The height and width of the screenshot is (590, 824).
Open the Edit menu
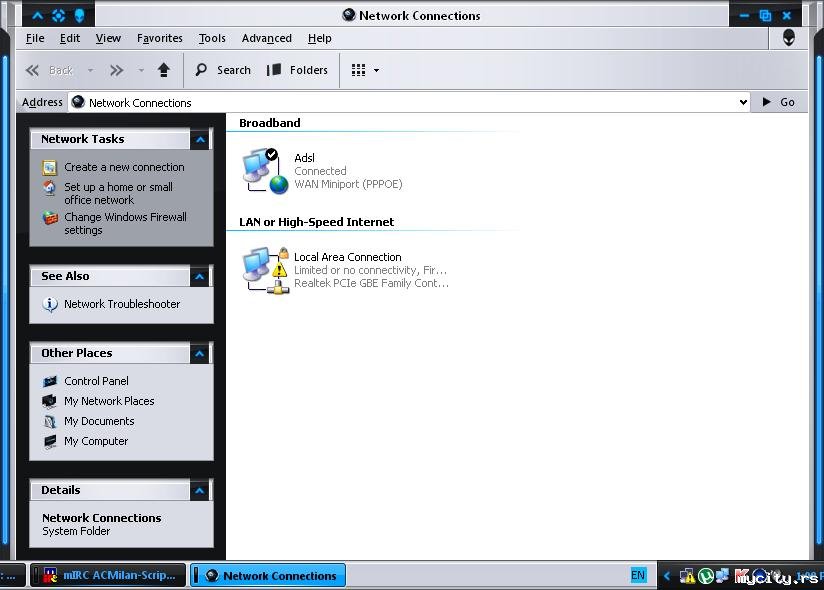click(x=70, y=38)
